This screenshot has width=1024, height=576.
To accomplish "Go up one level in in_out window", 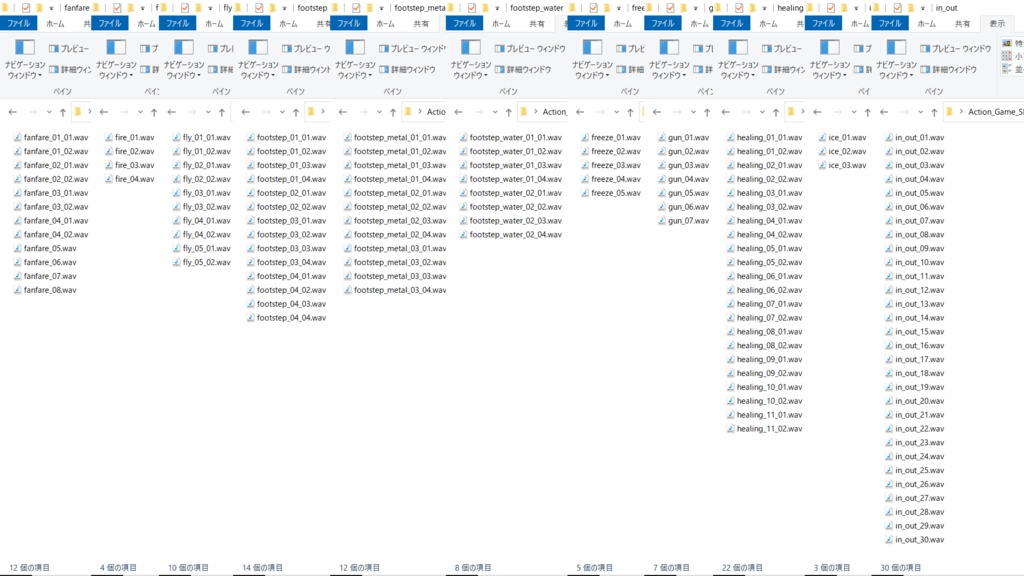I will tap(935, 112).
